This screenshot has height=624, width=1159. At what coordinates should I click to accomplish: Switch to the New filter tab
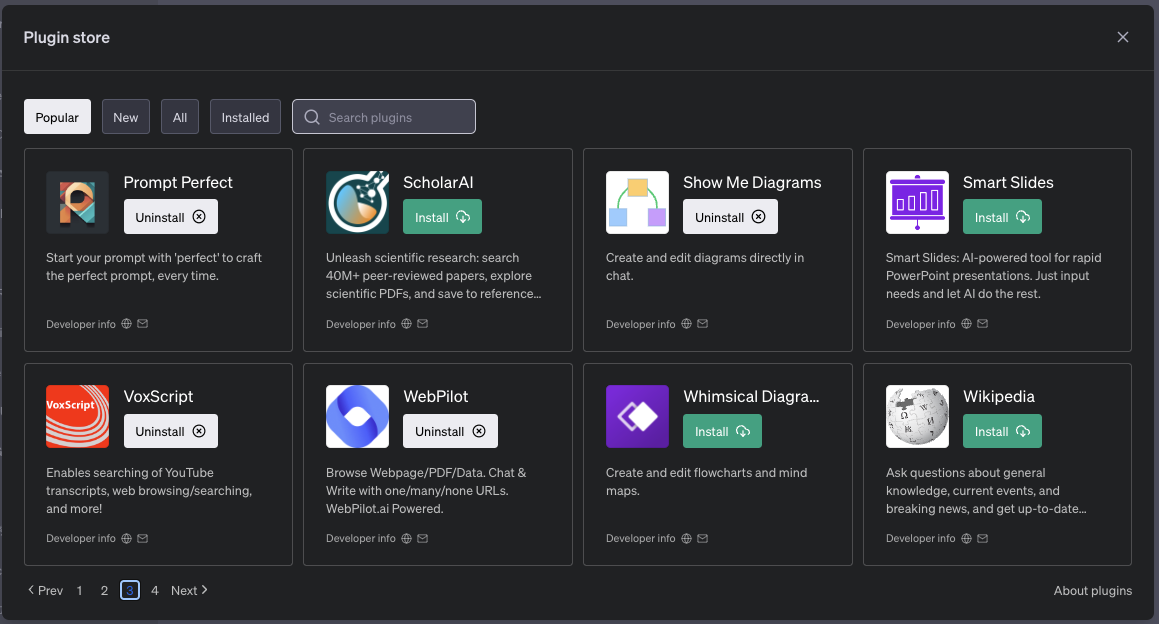[x=126, y=117]
